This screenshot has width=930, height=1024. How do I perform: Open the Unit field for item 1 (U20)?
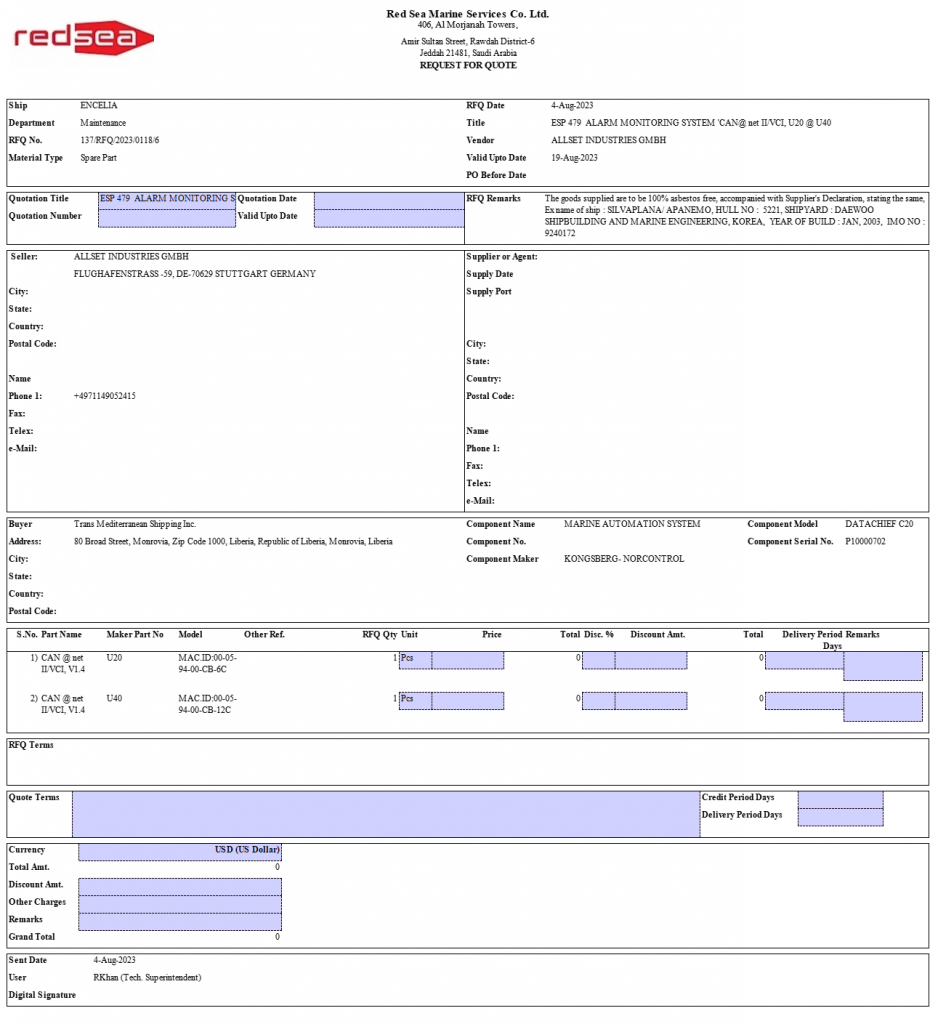(x=415, y=660)
